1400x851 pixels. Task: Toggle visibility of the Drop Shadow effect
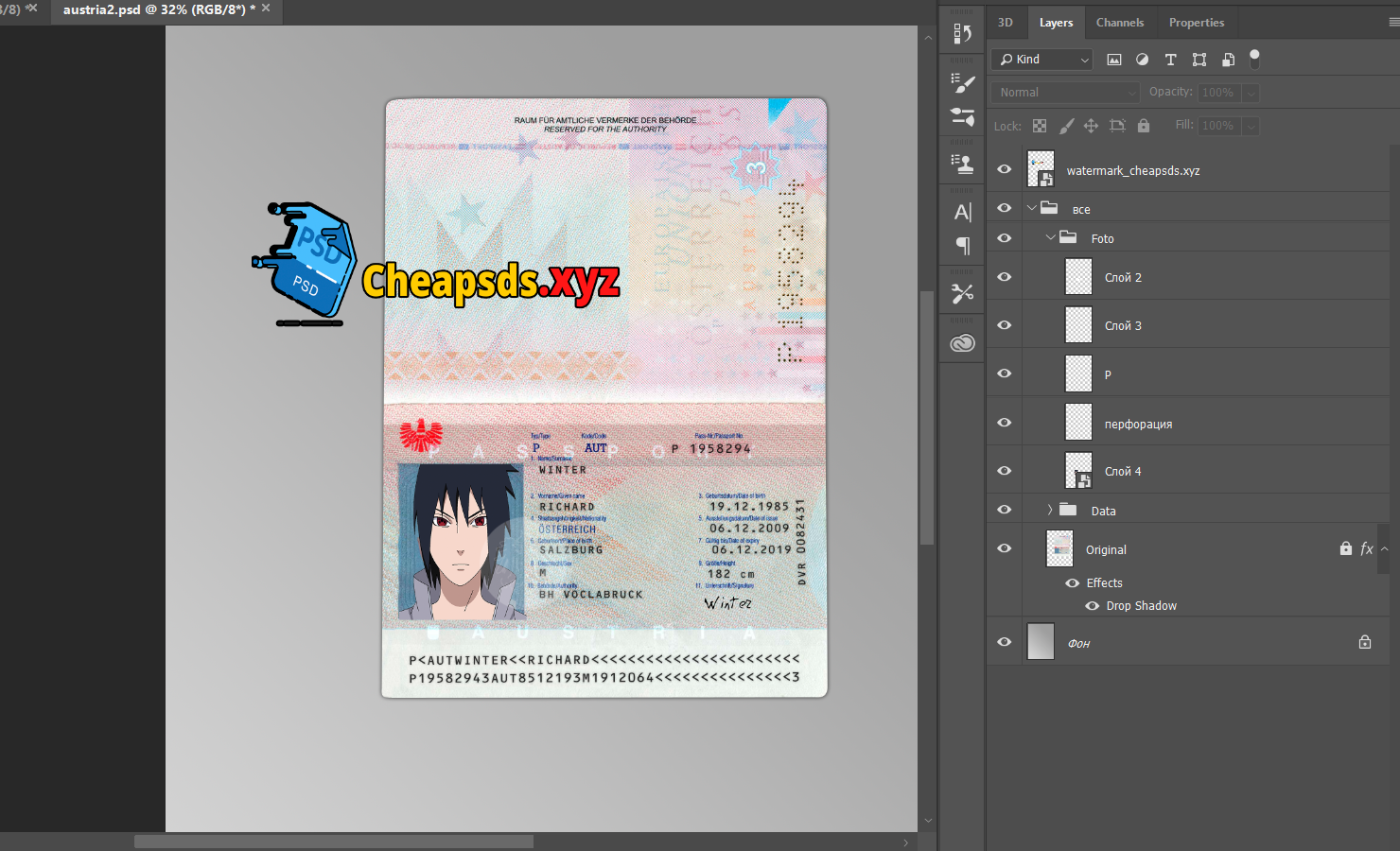coord(1092,606)
